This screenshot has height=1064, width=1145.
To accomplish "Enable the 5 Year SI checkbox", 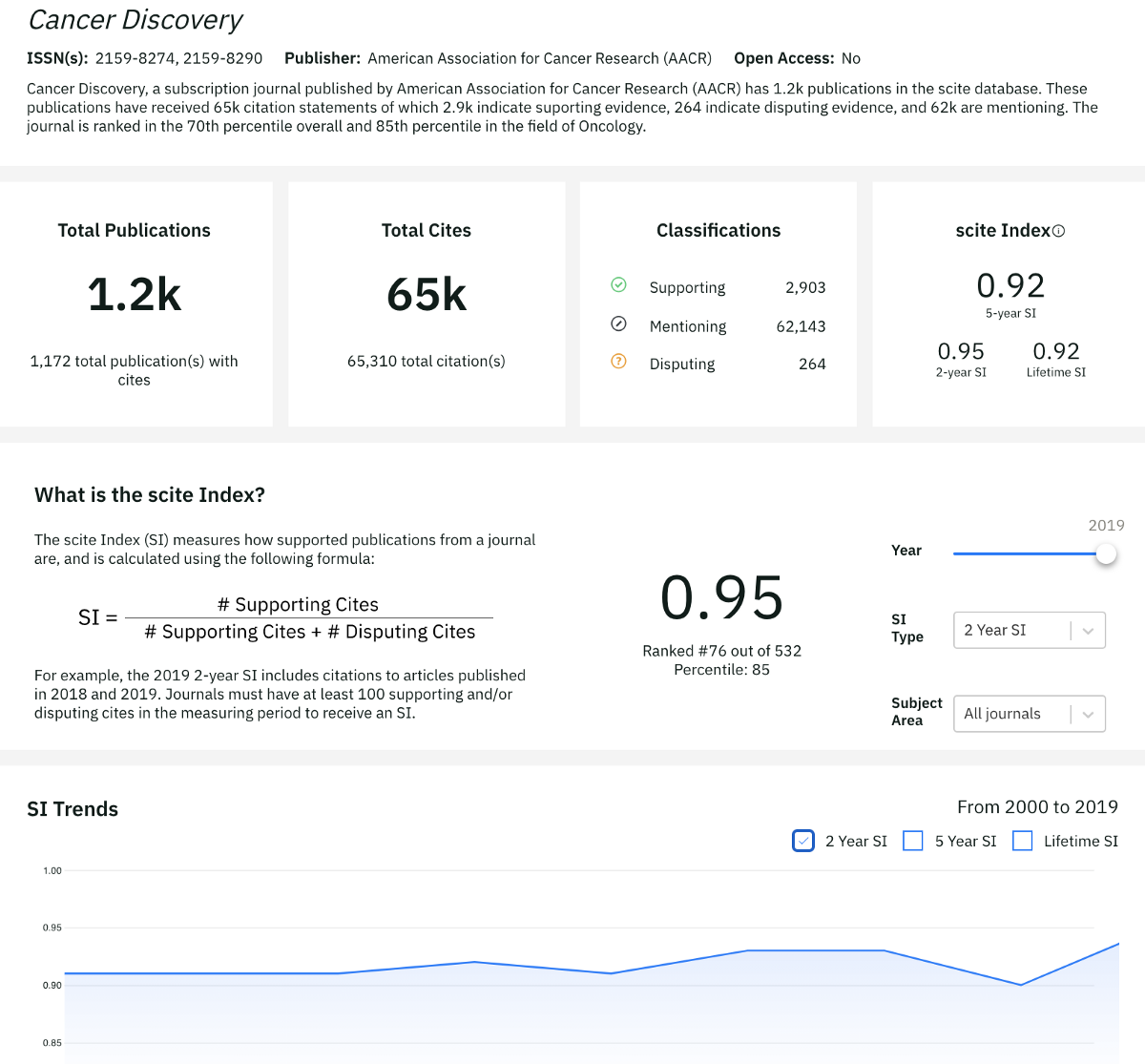I will pos(913,841).
